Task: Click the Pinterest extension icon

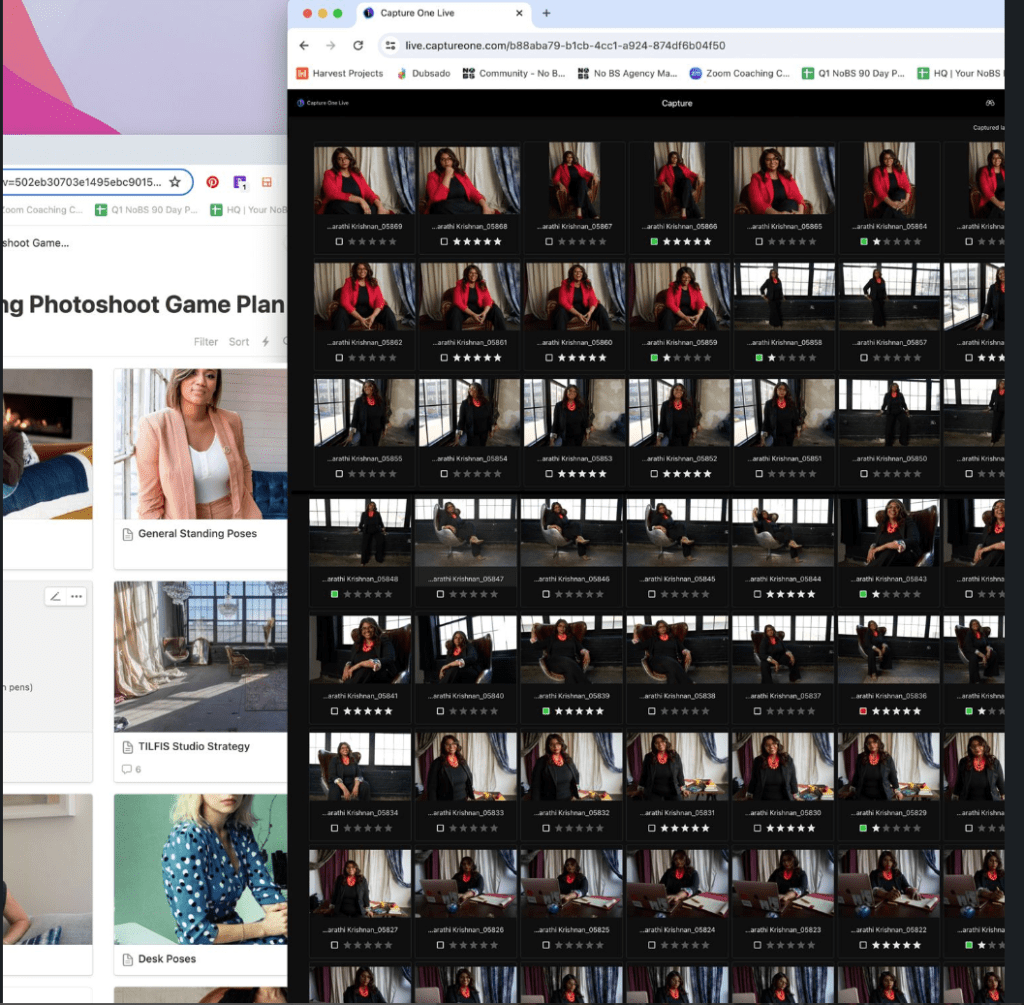Action: coord(212,182)
